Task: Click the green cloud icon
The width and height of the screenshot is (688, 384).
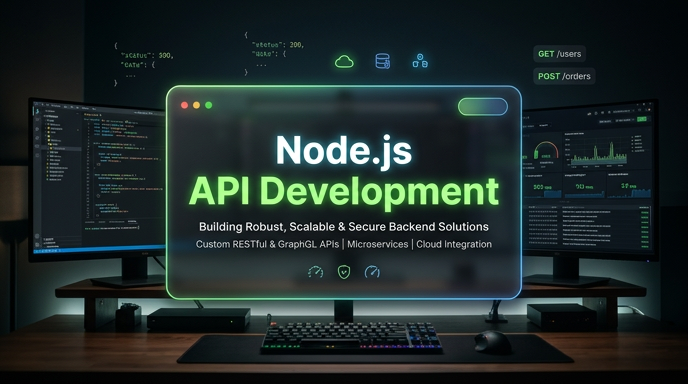Action: pos(344,61)
